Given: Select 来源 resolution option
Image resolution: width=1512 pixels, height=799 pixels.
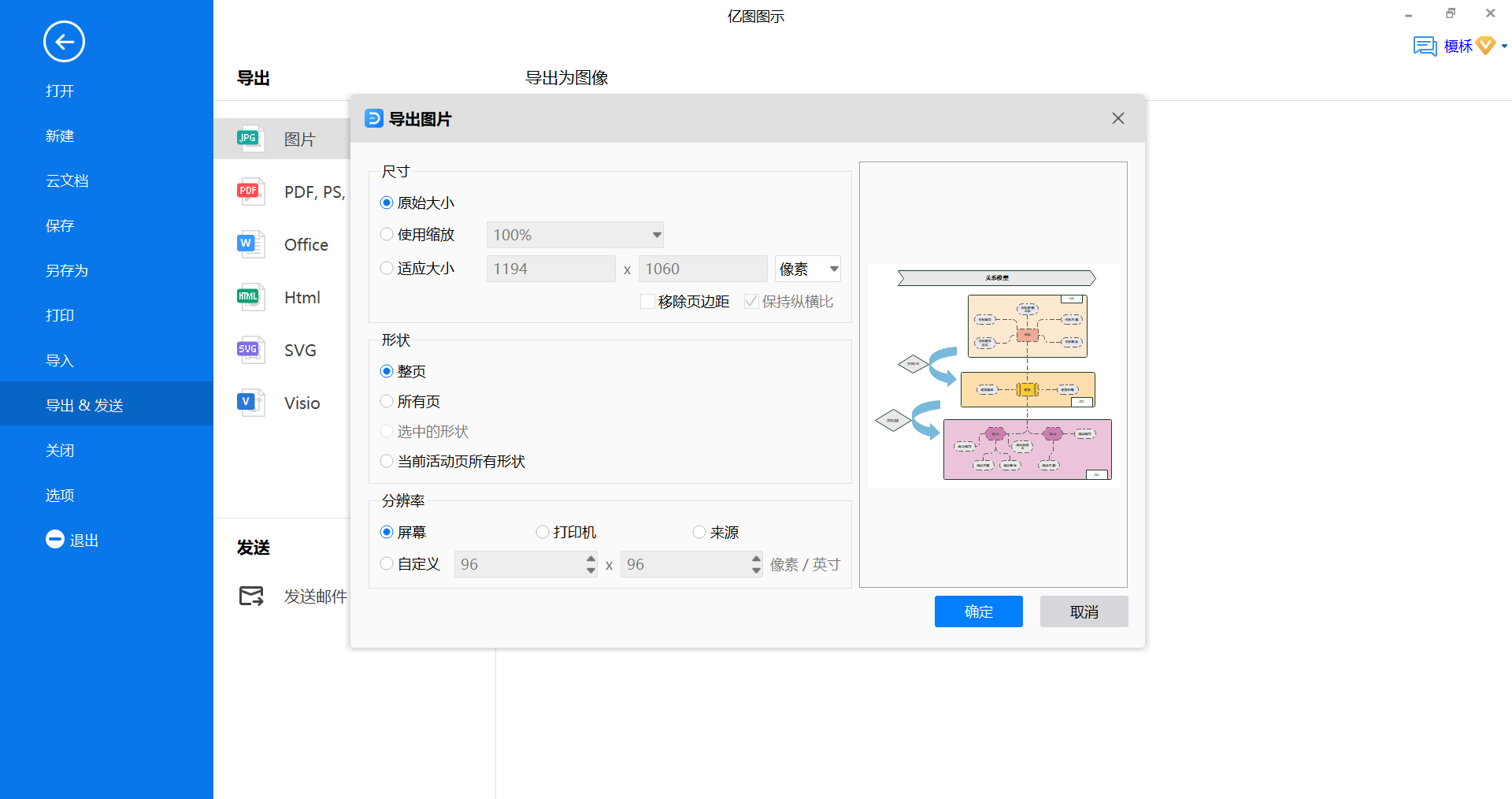Looking at the screenshot, I should click(x=699, y=532).
